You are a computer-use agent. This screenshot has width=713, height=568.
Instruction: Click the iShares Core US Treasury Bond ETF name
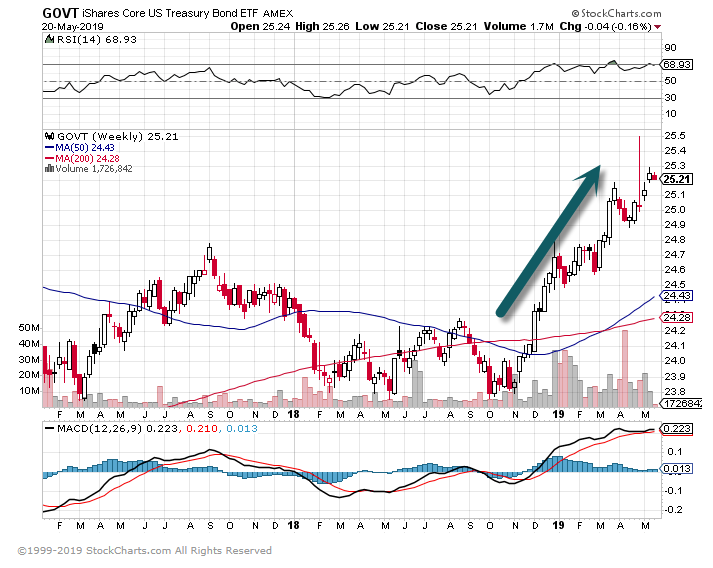[171, 13]
